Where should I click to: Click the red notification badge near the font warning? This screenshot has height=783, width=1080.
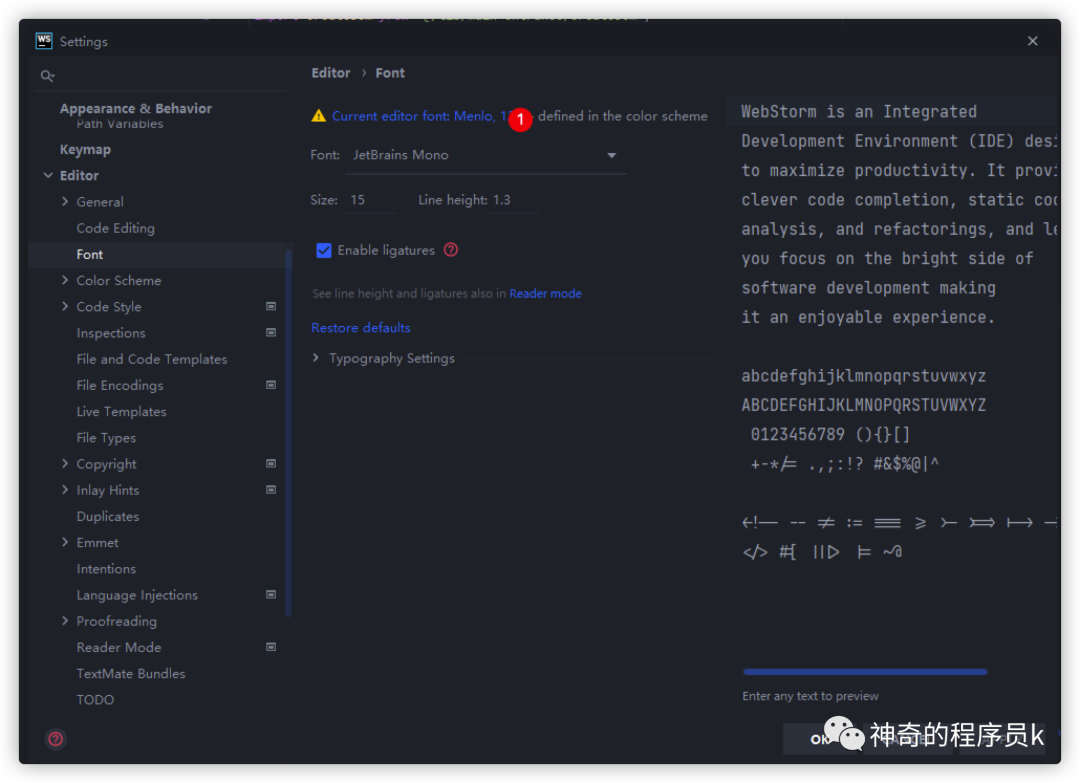(520, 119)
